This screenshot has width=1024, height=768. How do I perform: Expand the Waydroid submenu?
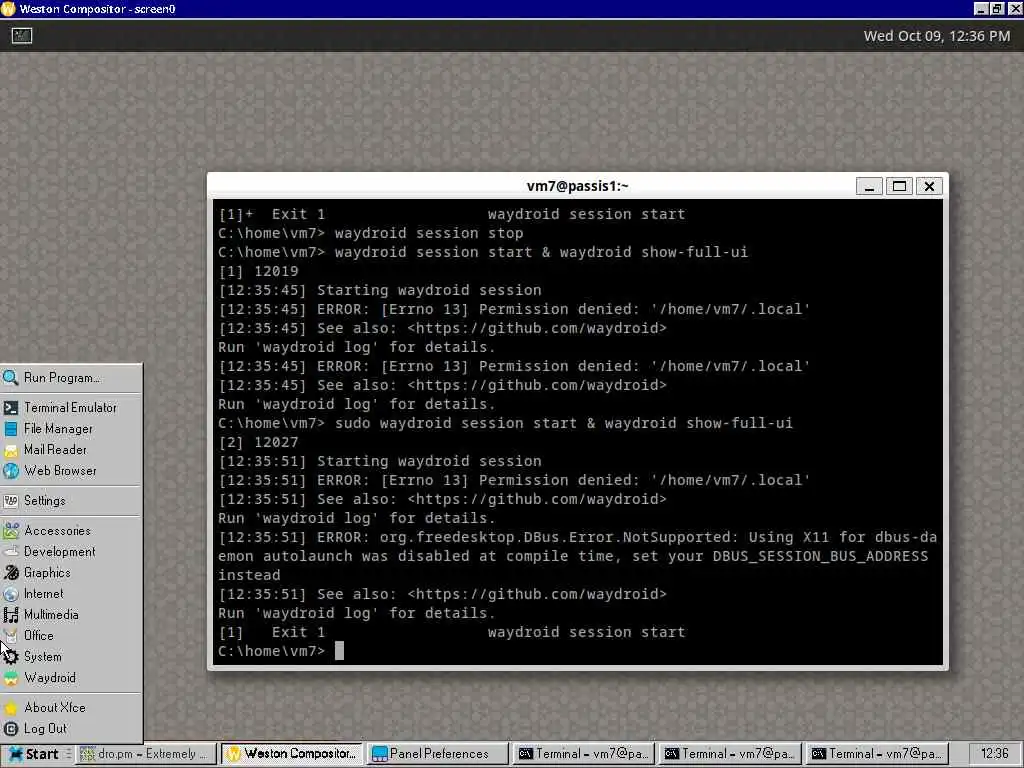71,677
